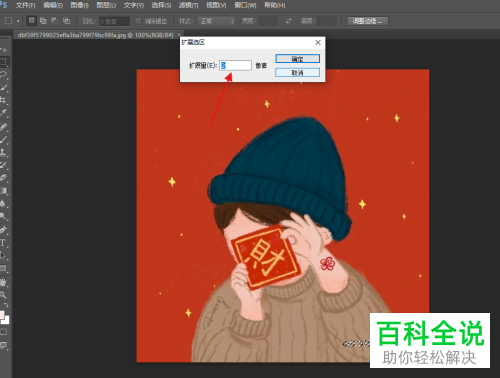Viewport: 500px width, 378px height.
Task: Select the Quick Selection tool
Action: (x=3, y=87)
